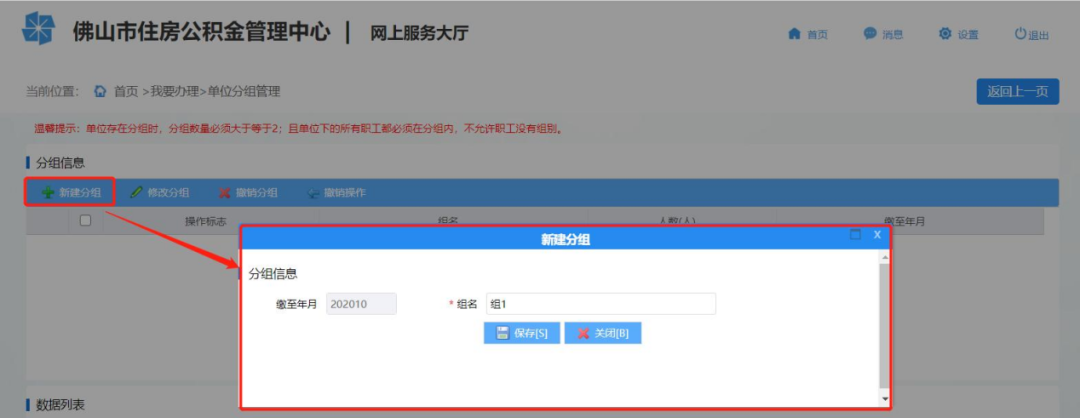Close 新建分组 dialog with title-bar X
Image resolution: width=1080 pixels, height=418 pixels.
[877, 235]
